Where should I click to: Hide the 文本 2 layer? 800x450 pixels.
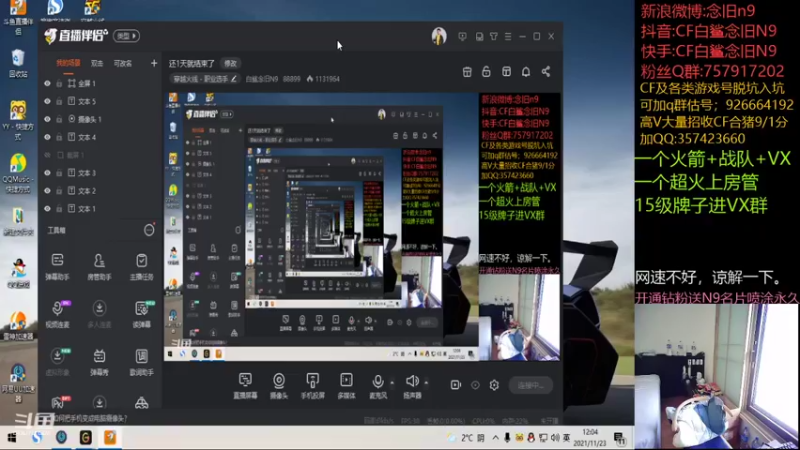pos(47,190)
